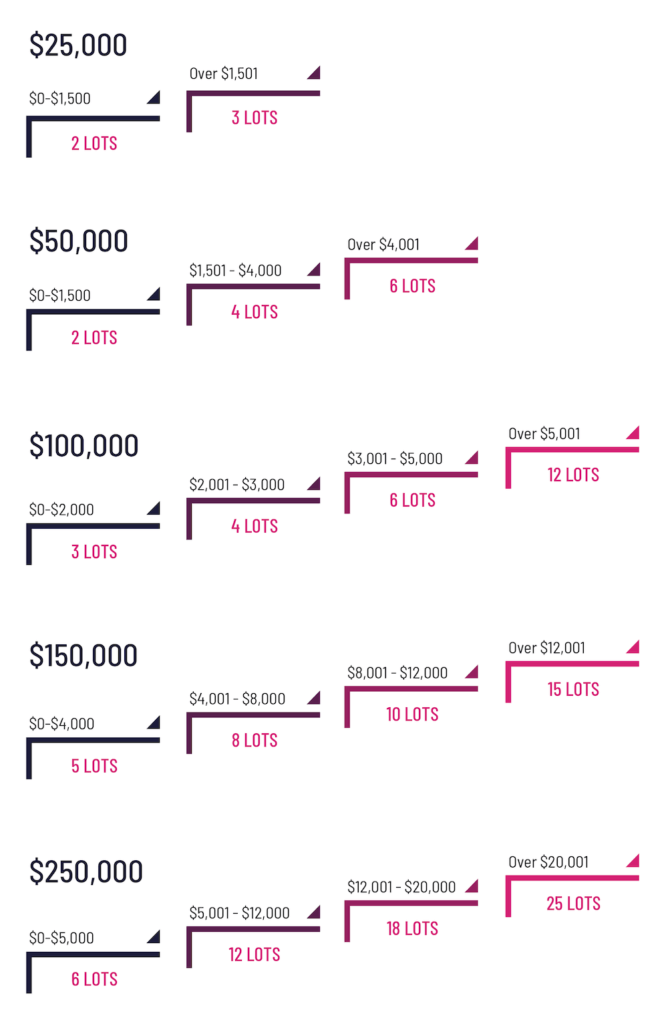The image size is (668, 1024).
Task: Click triangle icon next to Over $12,001
Action: [x=633, y=647]
